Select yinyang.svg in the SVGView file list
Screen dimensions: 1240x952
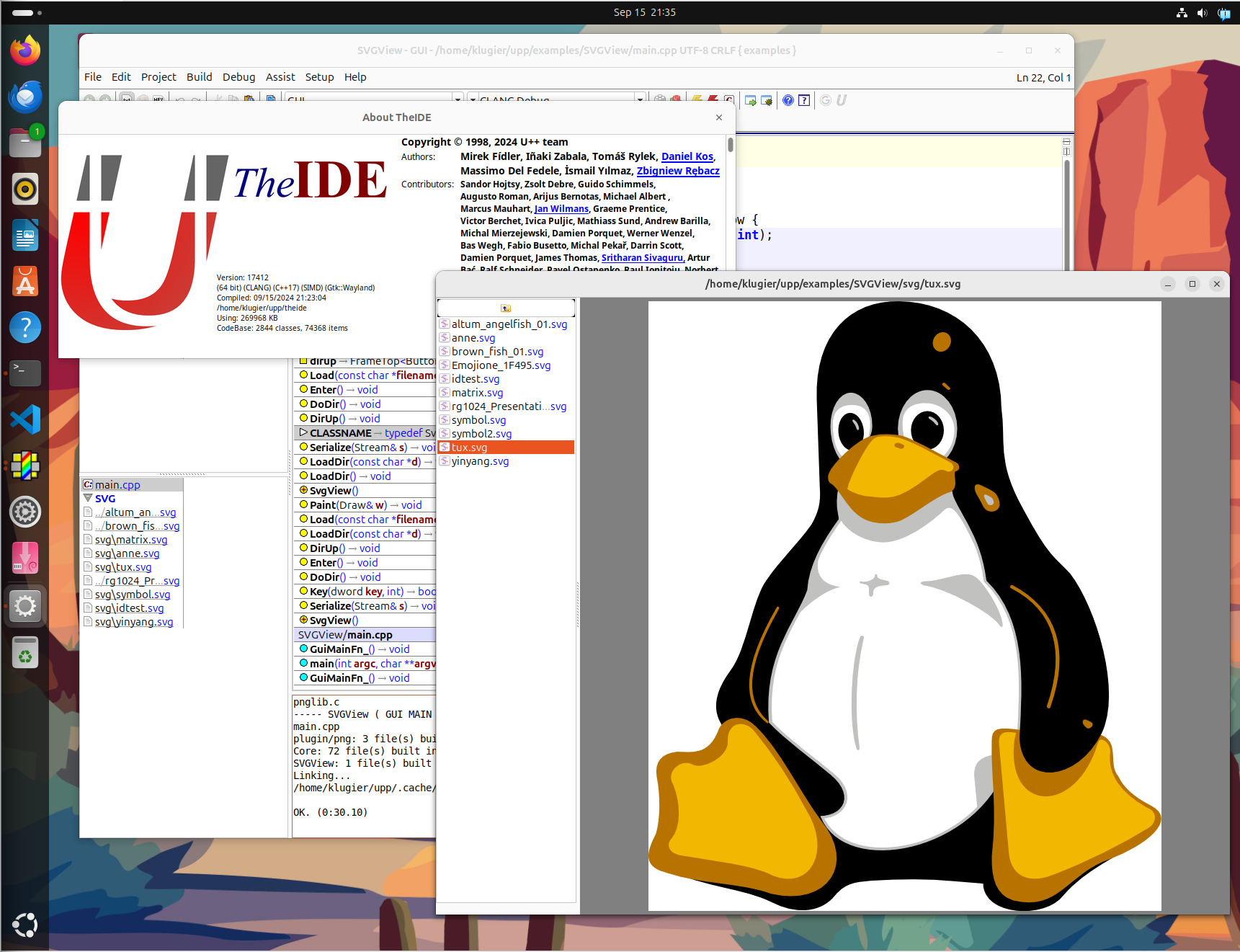click(x=480, y=461)
